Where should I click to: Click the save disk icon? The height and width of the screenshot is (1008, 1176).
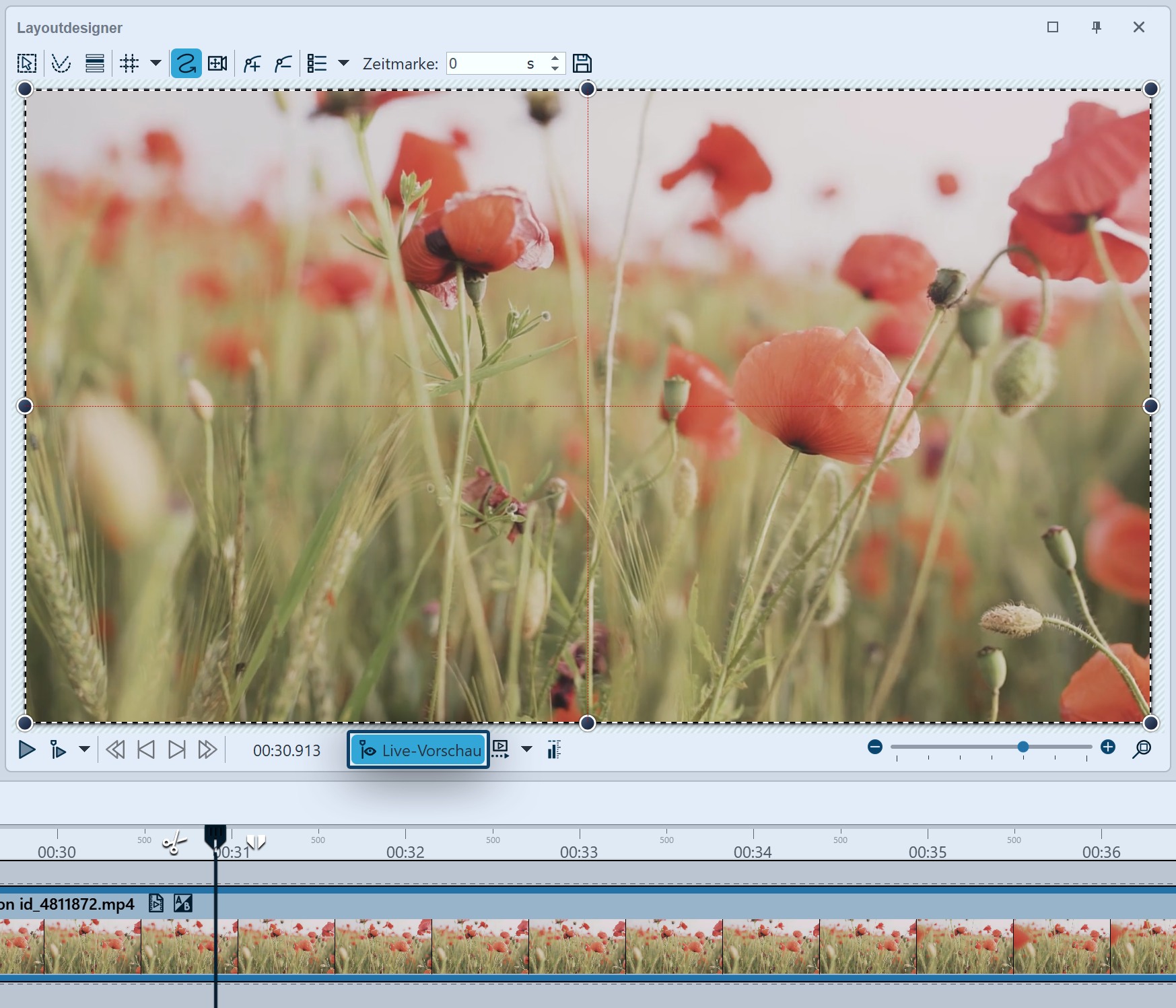tap(582, 64)
